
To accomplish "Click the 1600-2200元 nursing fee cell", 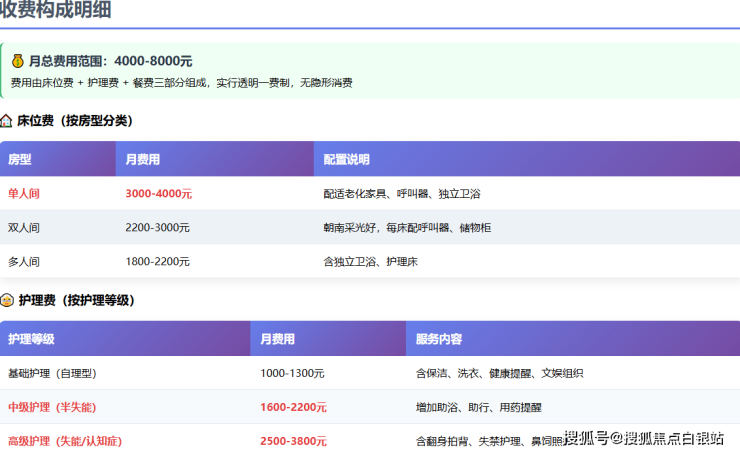I will click(x=293, y=407).
